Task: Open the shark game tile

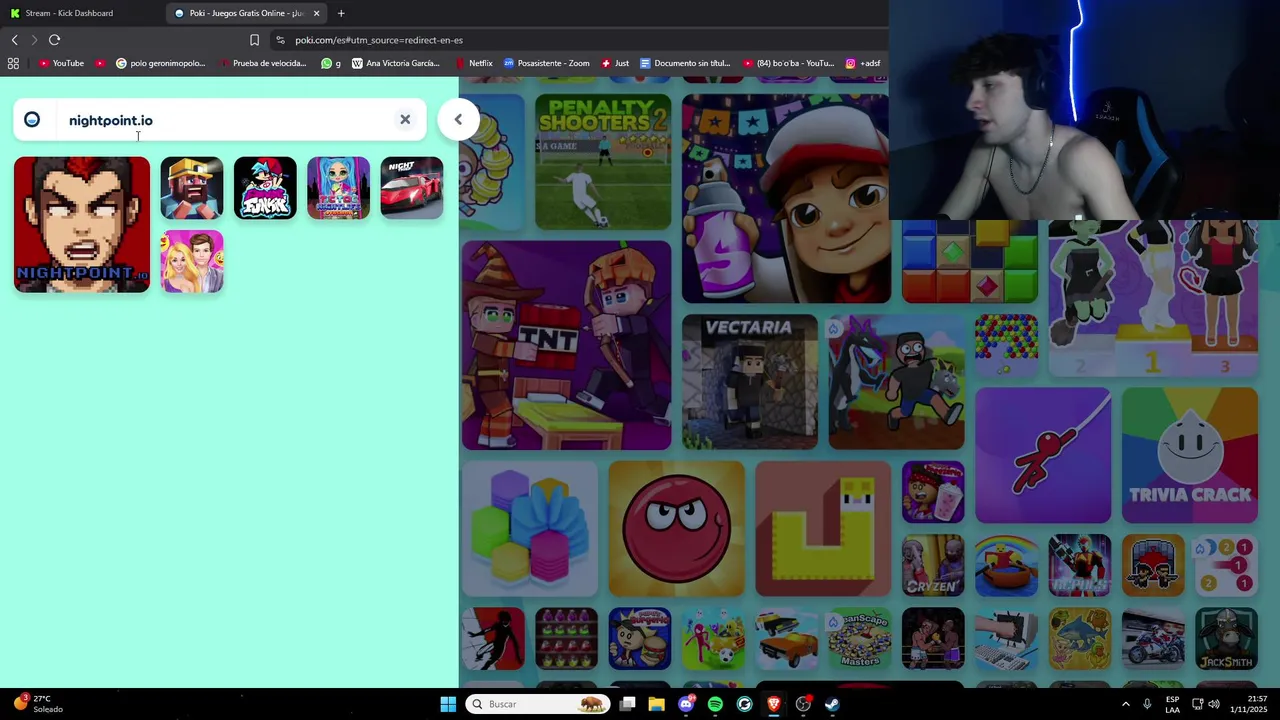Action: (x=1080, y=638)
